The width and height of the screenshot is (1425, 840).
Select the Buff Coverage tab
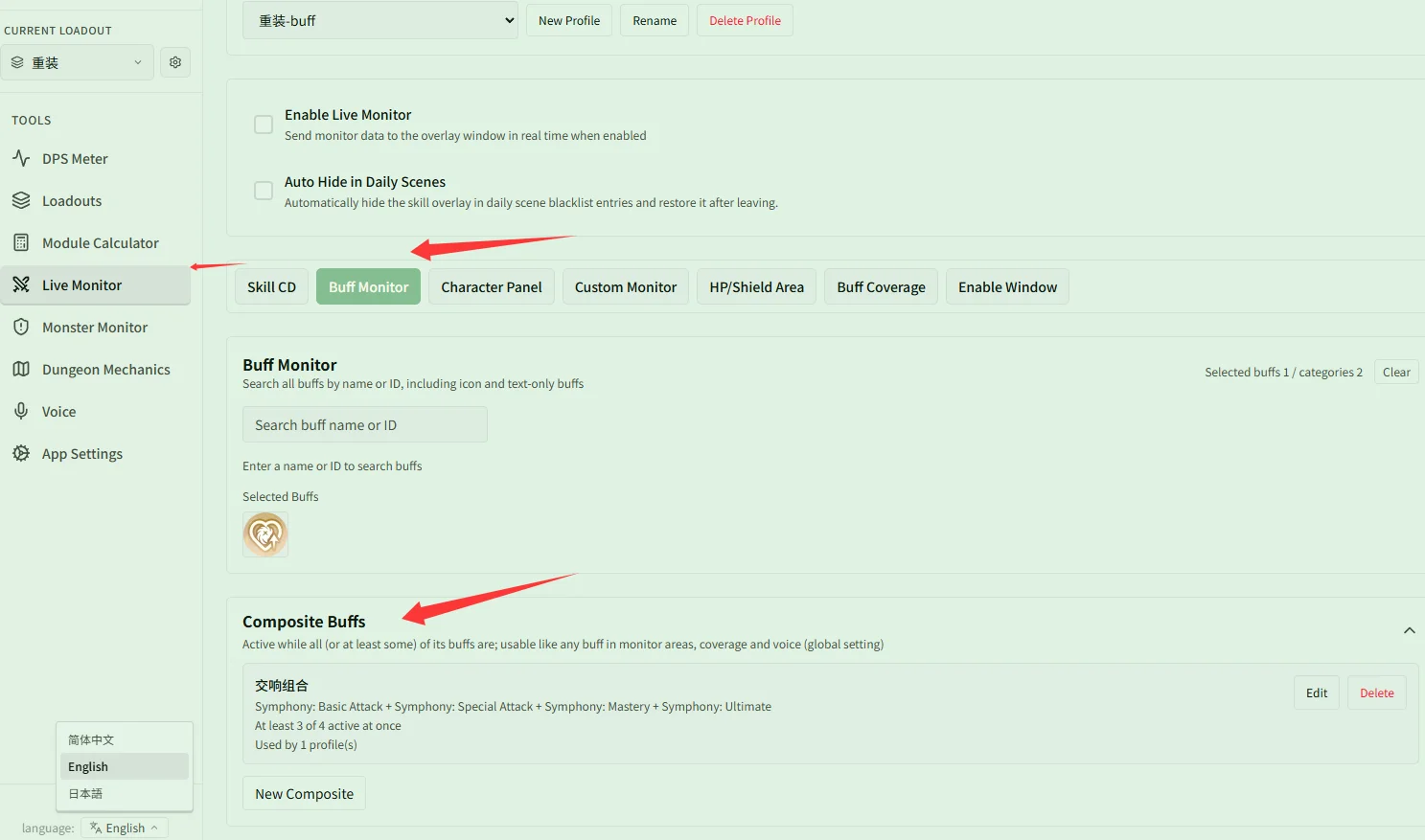[881, 286]
